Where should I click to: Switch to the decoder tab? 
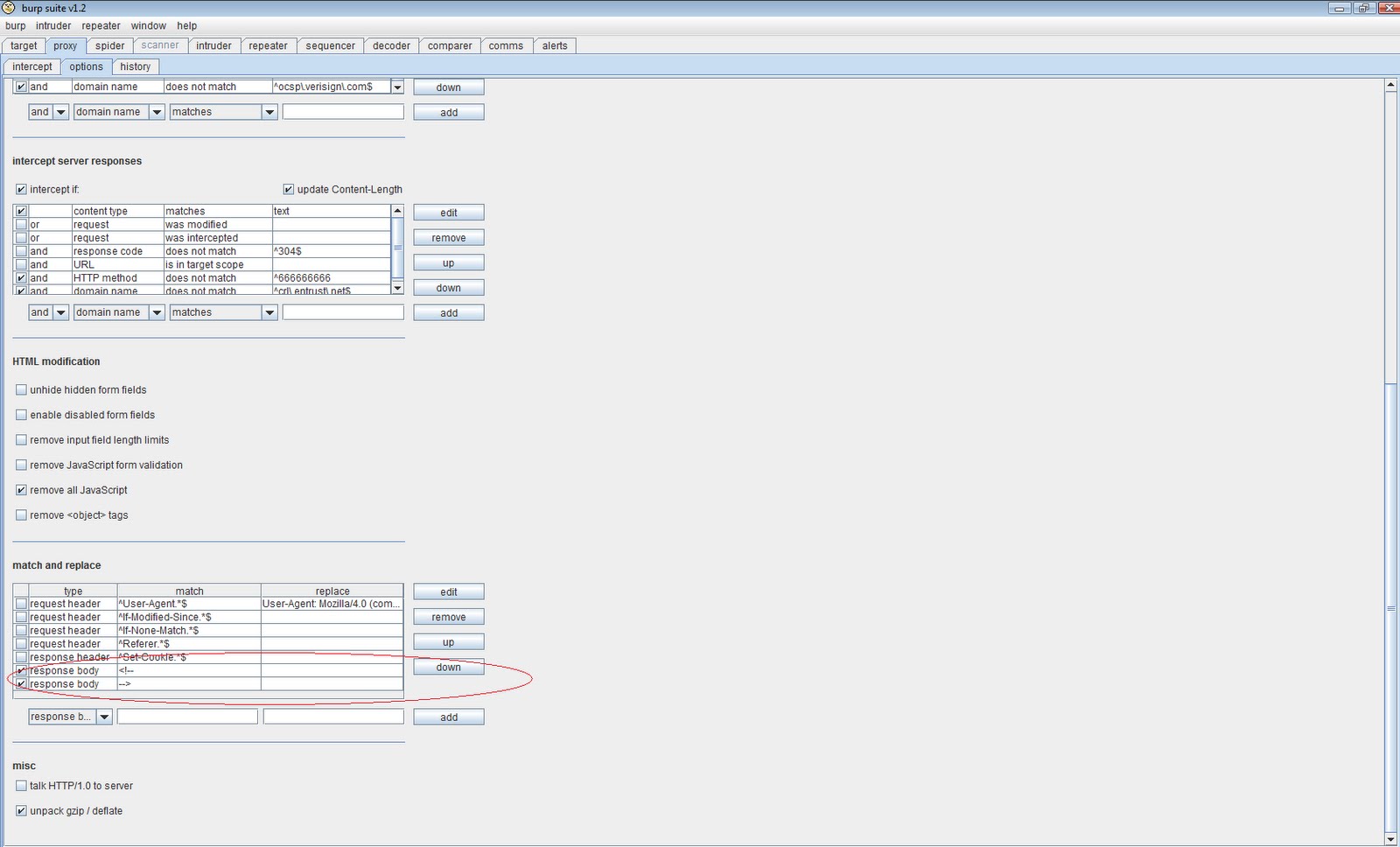tap(391, 45)
